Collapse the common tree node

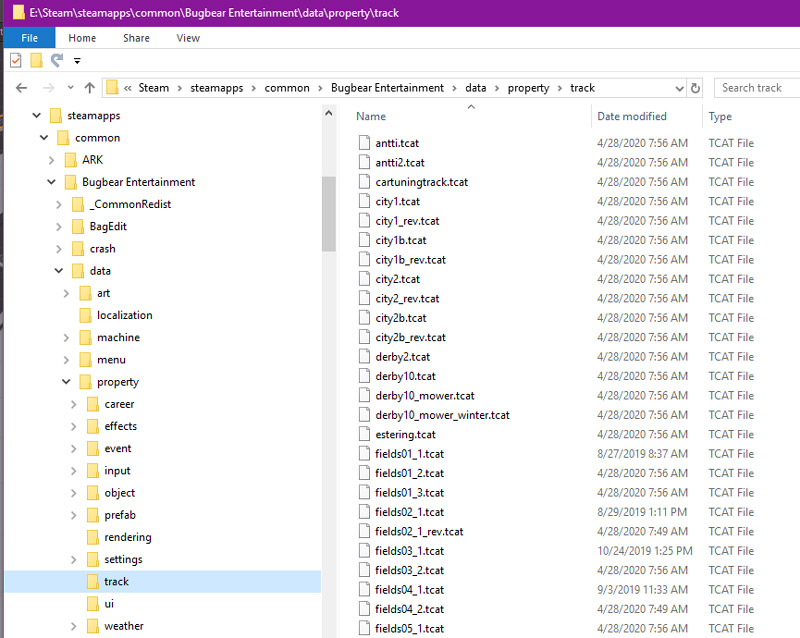coord(44,138)
